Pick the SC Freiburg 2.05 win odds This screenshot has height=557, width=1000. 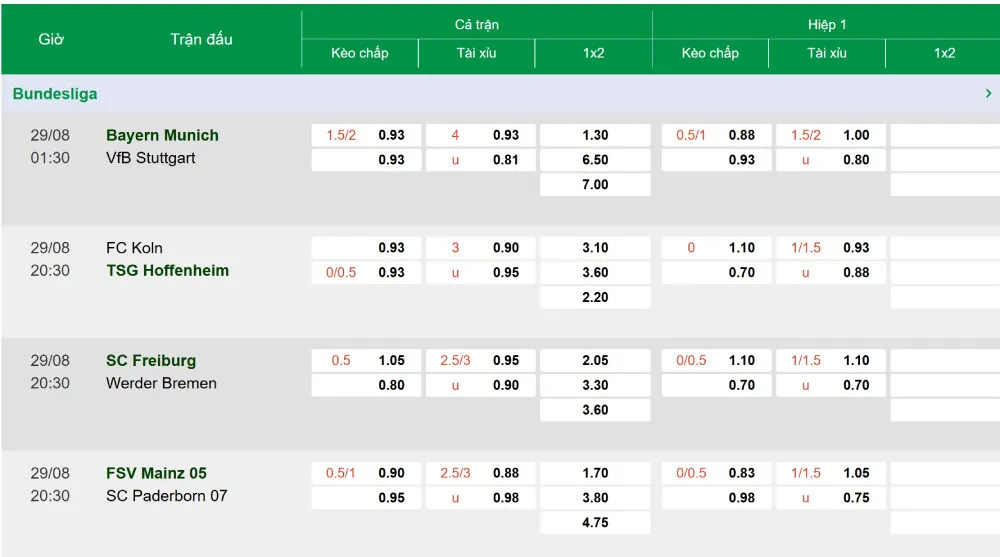(x=595, y=360)
